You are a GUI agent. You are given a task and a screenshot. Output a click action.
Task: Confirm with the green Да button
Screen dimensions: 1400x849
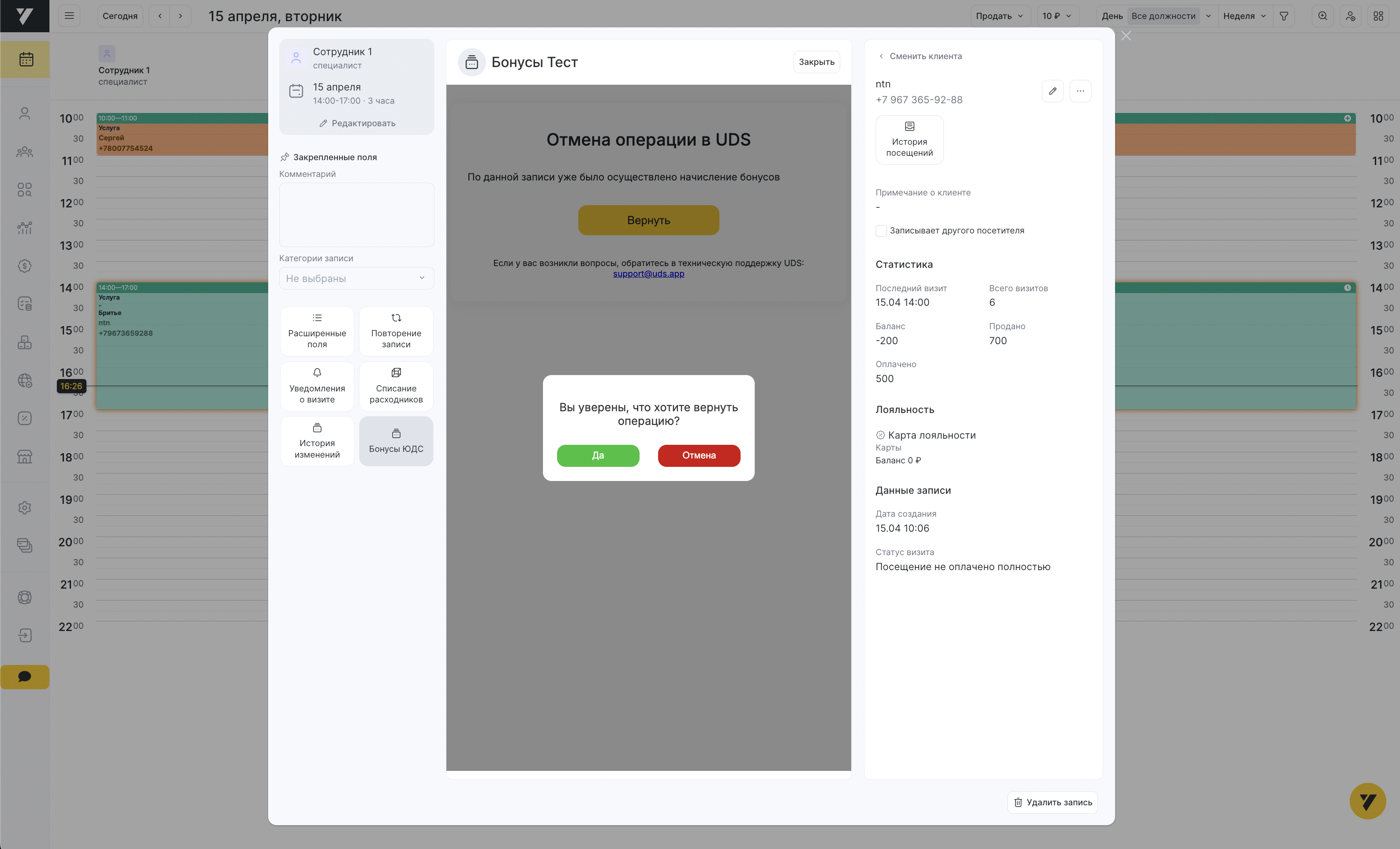coord(598,455)
